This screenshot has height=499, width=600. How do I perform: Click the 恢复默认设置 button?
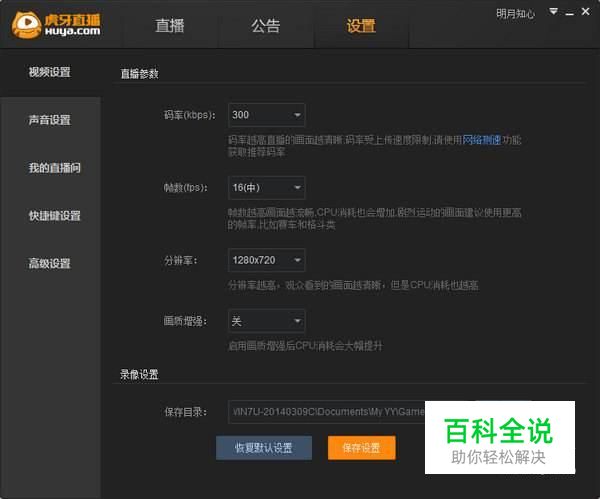coord(264,448)
